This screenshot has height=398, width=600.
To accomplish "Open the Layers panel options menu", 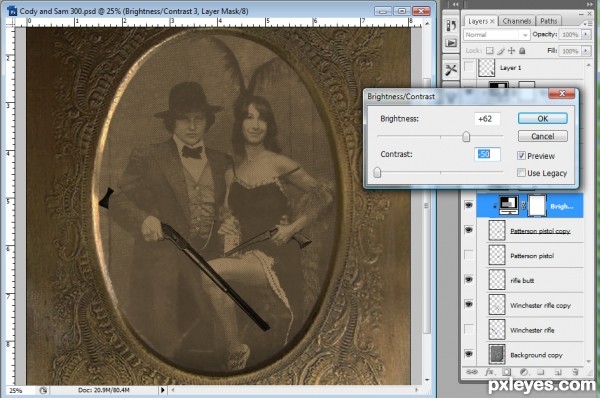I will [x=587, y=23].
